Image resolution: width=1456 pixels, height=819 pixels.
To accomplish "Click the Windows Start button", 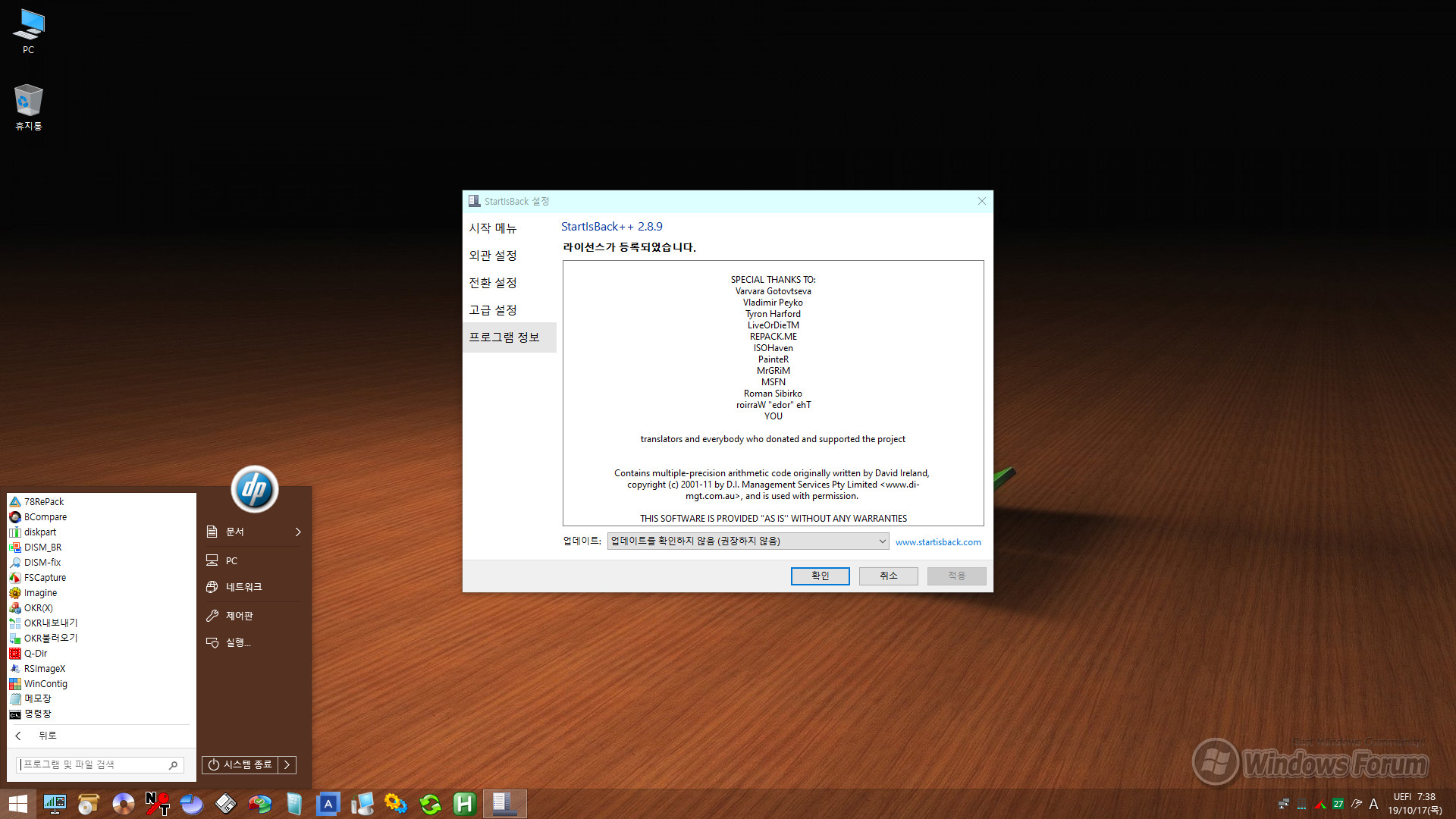I will [18, 804].
